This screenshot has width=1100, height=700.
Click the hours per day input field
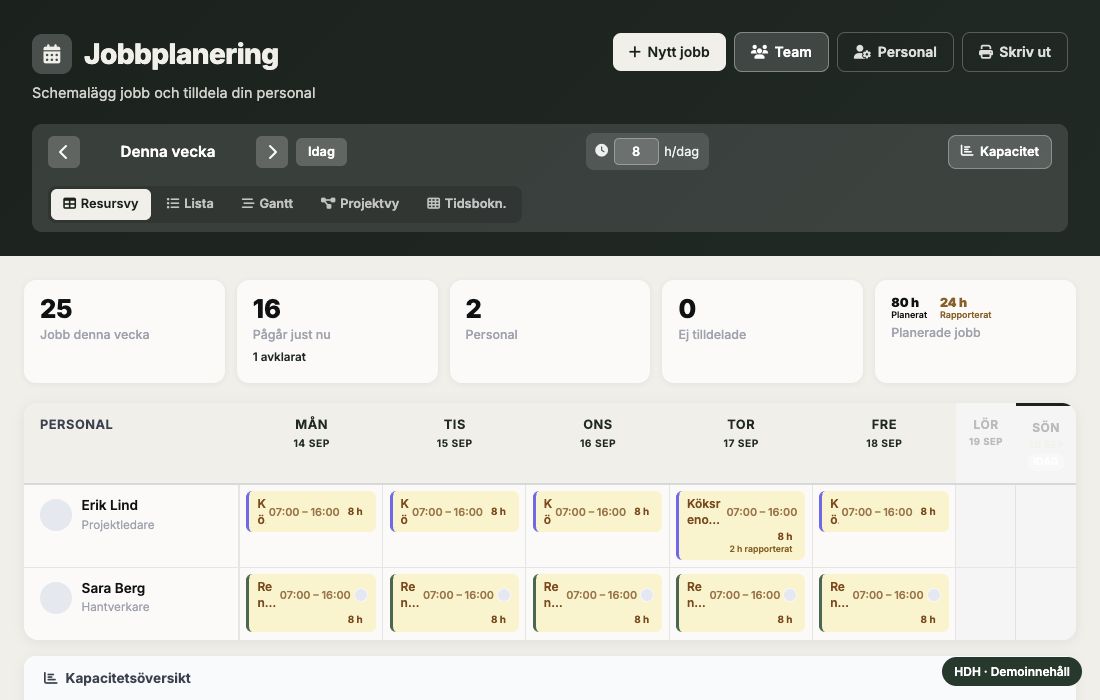click(636, 152)
